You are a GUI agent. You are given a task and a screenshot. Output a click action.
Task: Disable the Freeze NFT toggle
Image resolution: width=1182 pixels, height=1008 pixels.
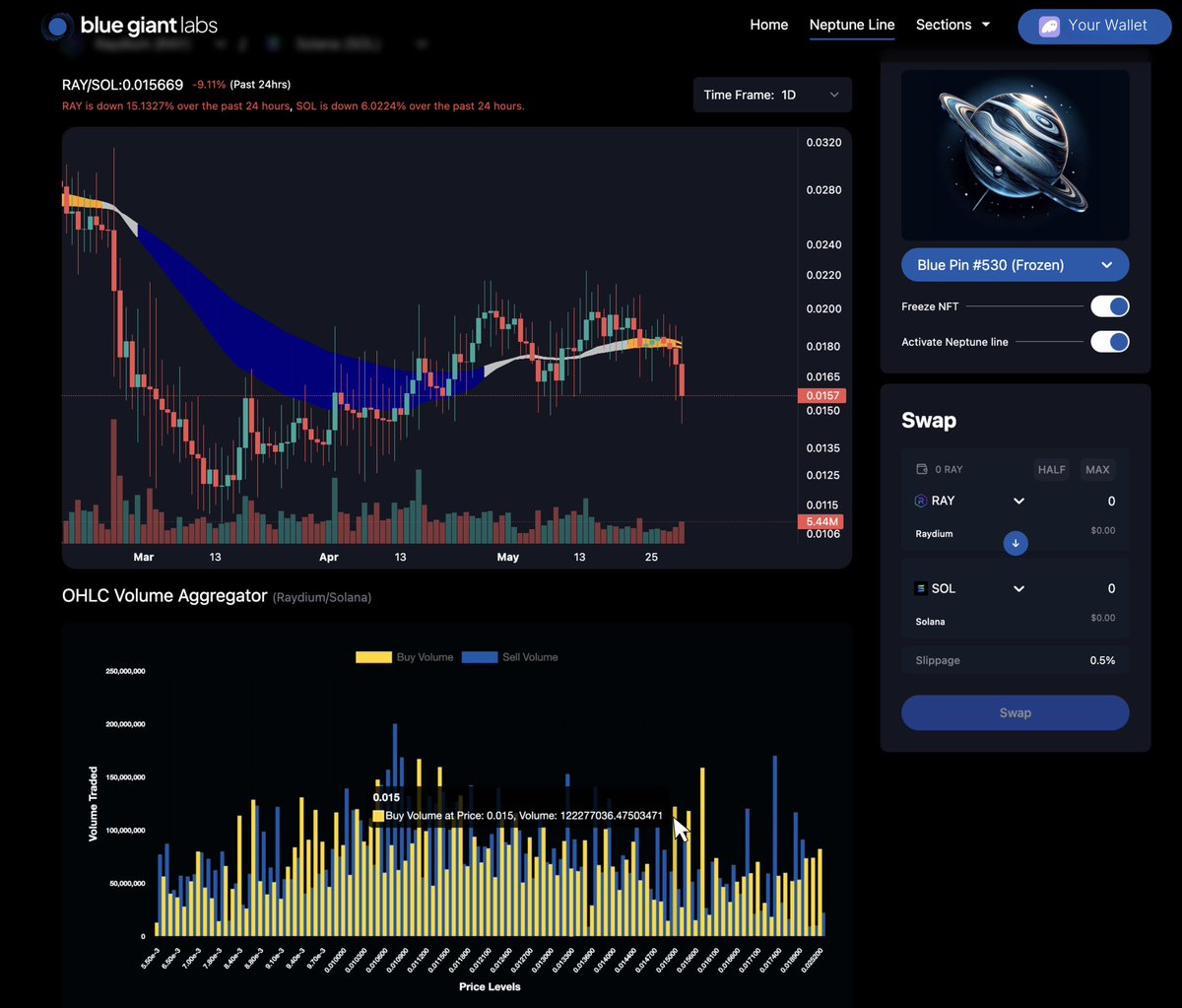pos(1110,305)
